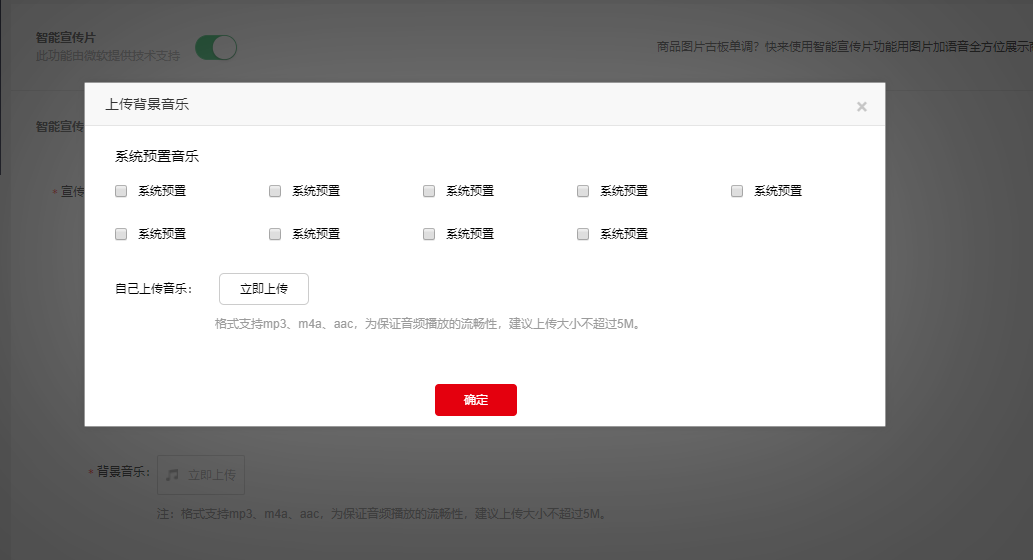Check the third 系统预置 box in row one
This screenshot has height=560, width=1033.
[x=429, y=191]
